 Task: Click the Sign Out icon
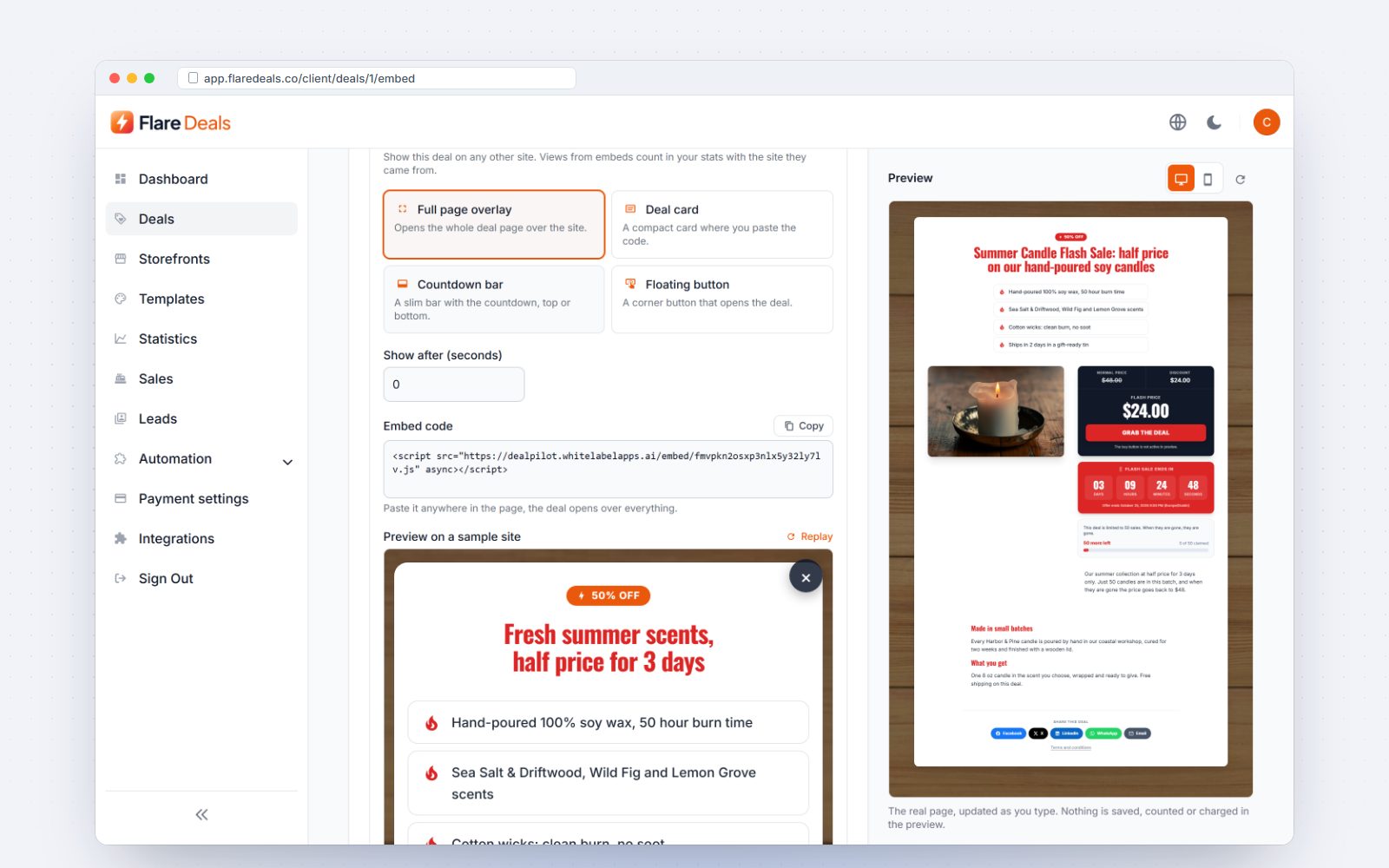121,578
